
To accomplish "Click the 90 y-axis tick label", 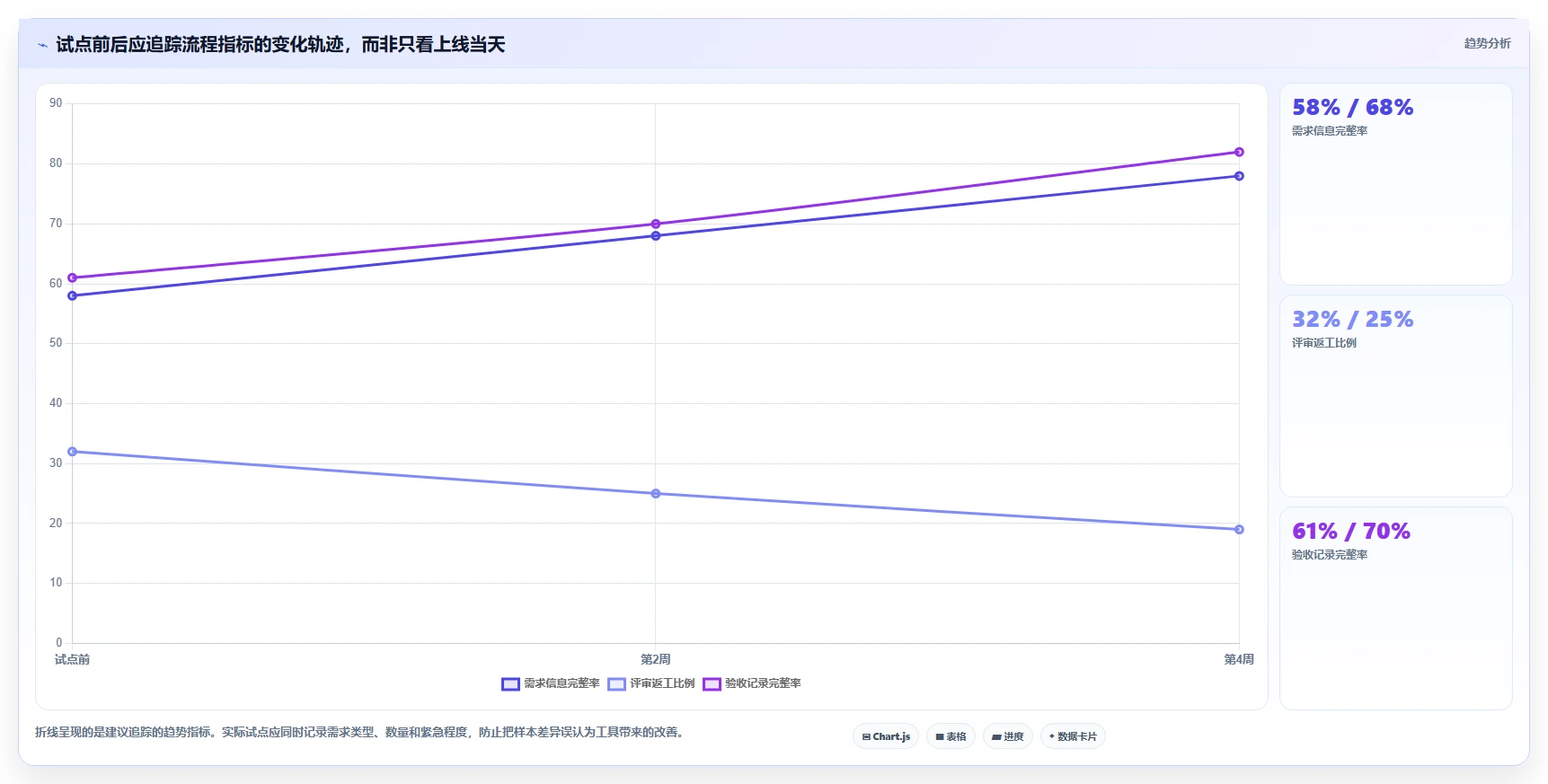I will click(x=56, y=103).
